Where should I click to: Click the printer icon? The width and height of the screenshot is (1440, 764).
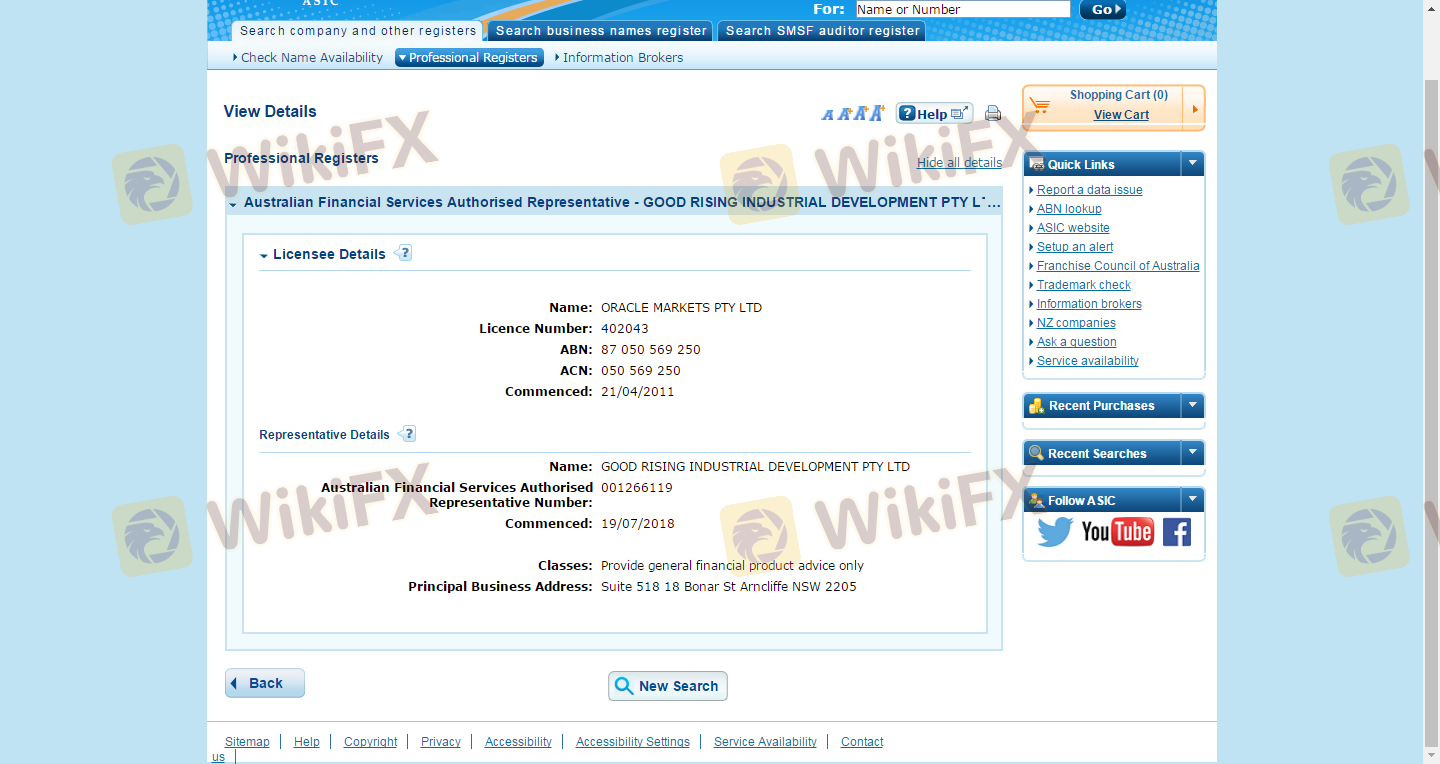point(993,114)
